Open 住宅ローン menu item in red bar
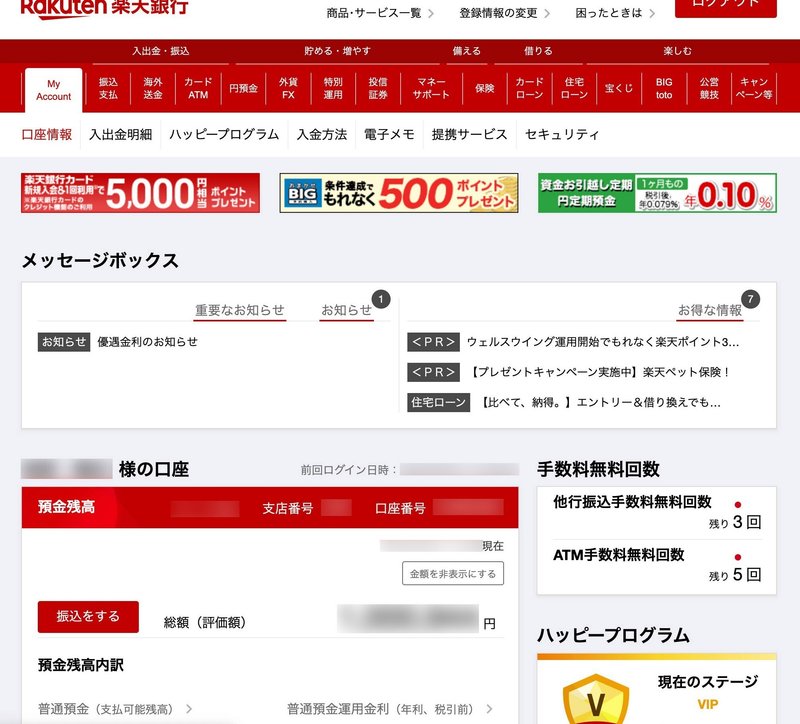The height and width of the screenshot is (724, 800). click(574, 88)
